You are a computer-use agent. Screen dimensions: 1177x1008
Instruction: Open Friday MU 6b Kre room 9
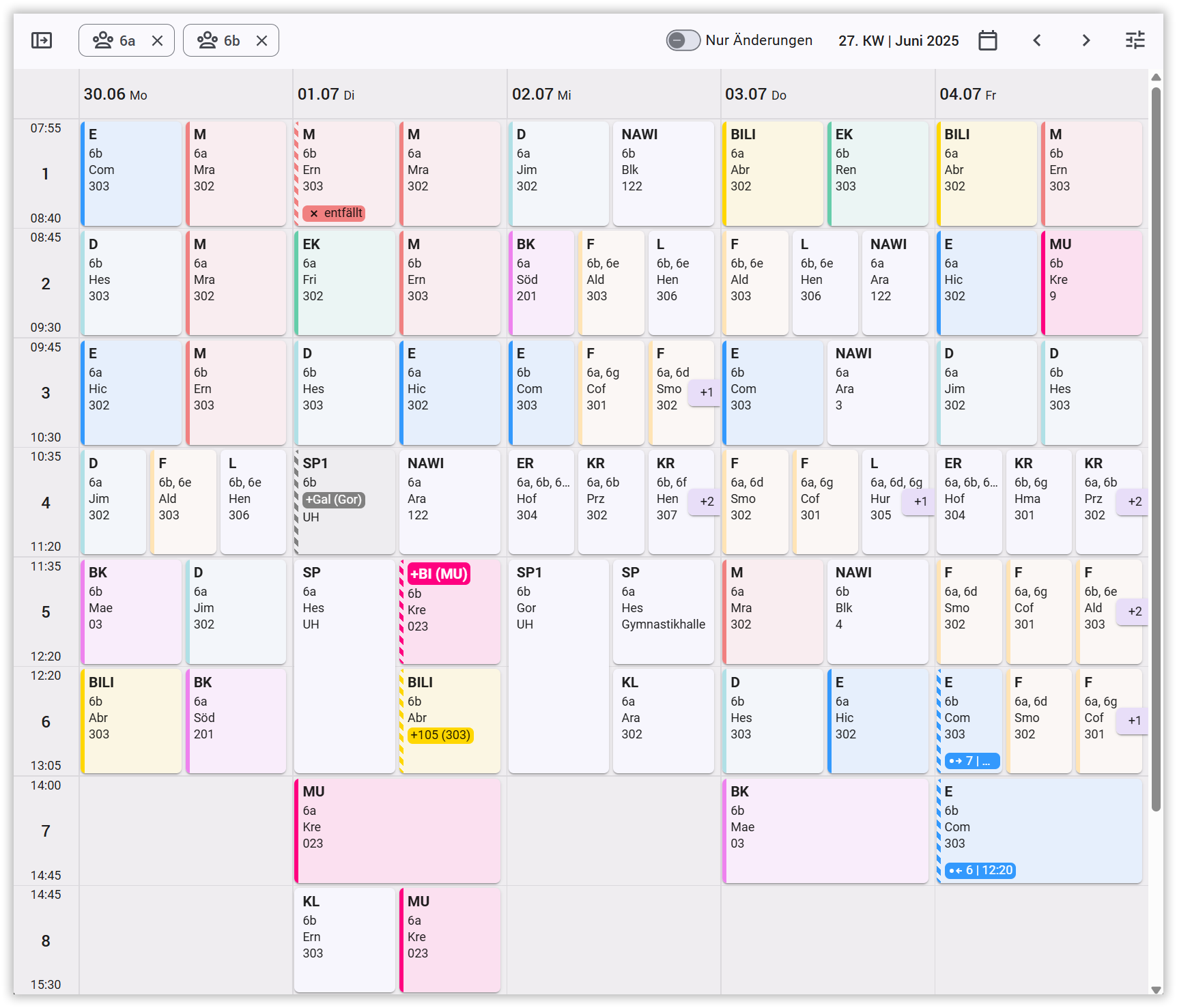click(1092, 283)
